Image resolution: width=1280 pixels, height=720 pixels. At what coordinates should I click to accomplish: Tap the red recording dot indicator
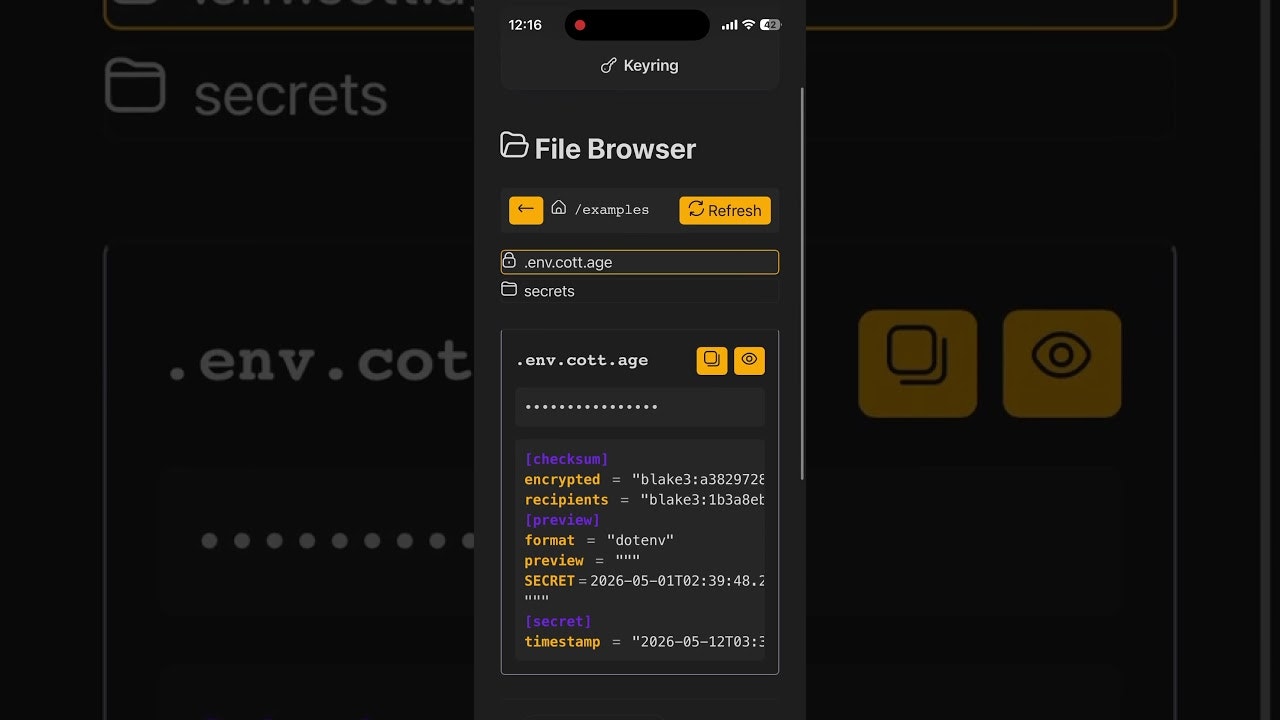point(579,25)
